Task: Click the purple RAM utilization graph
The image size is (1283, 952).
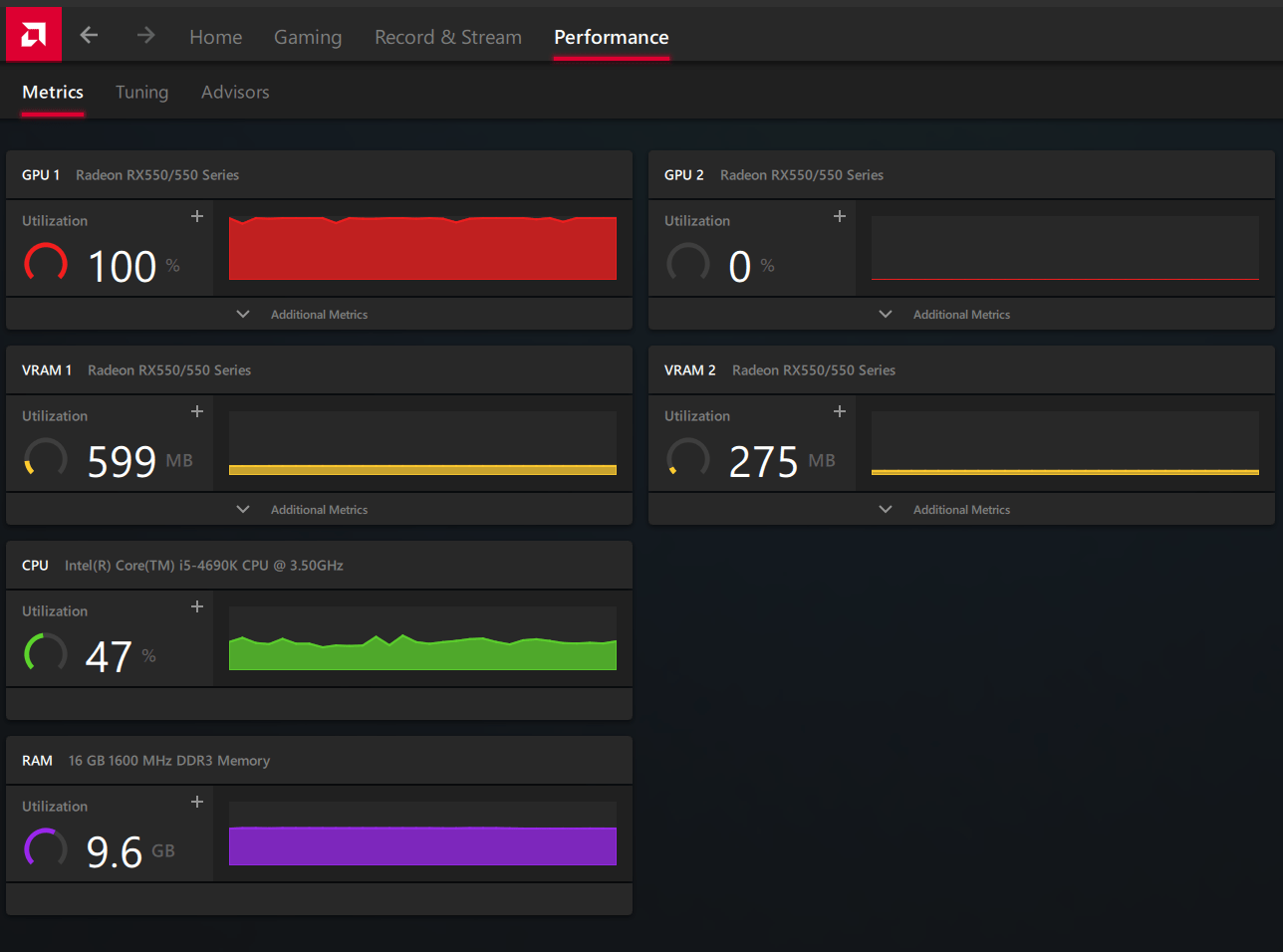Action: pyautogui.click(x=422, y=833)
